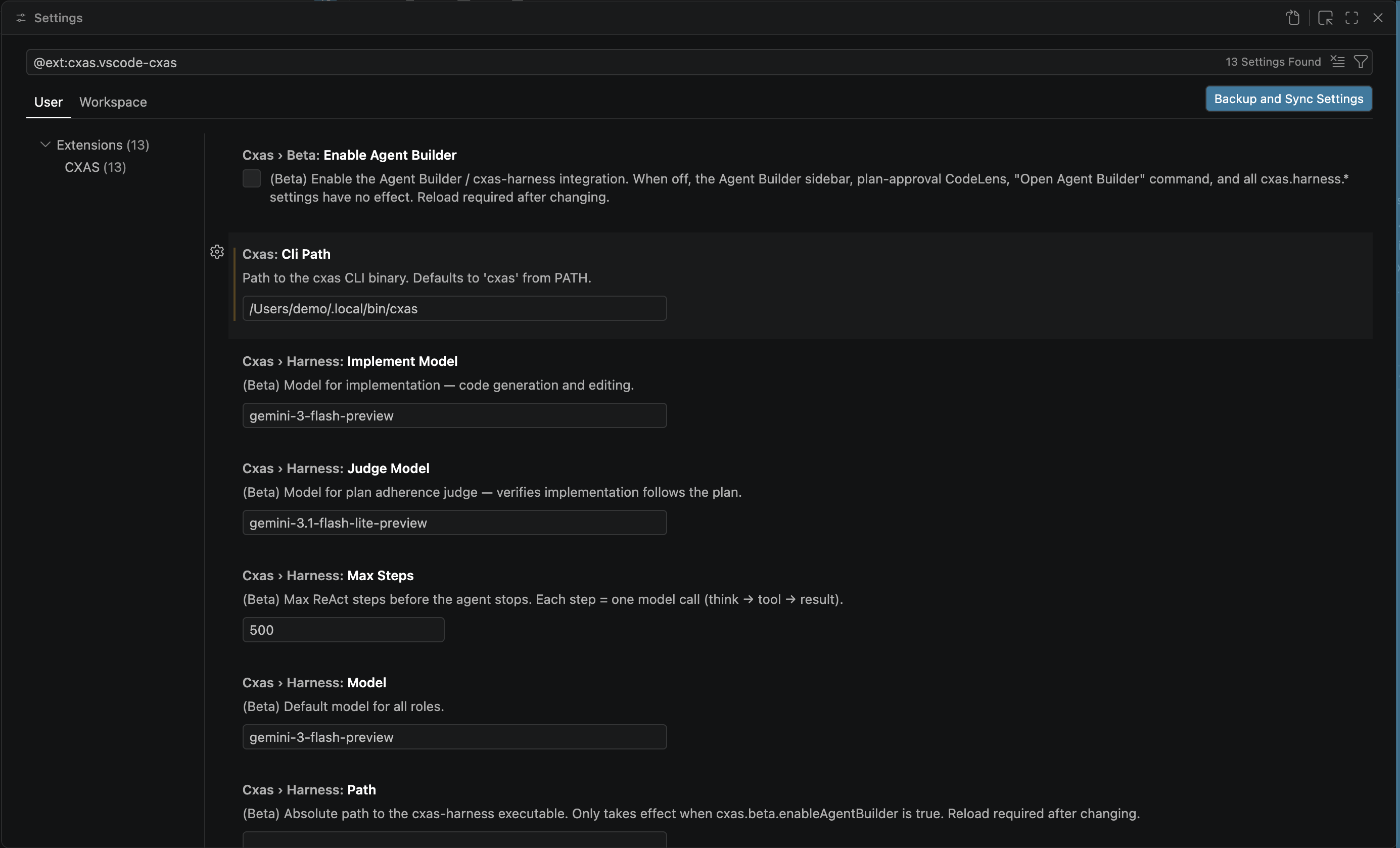Enable the Agent Builder checkbox

[252, 178]
